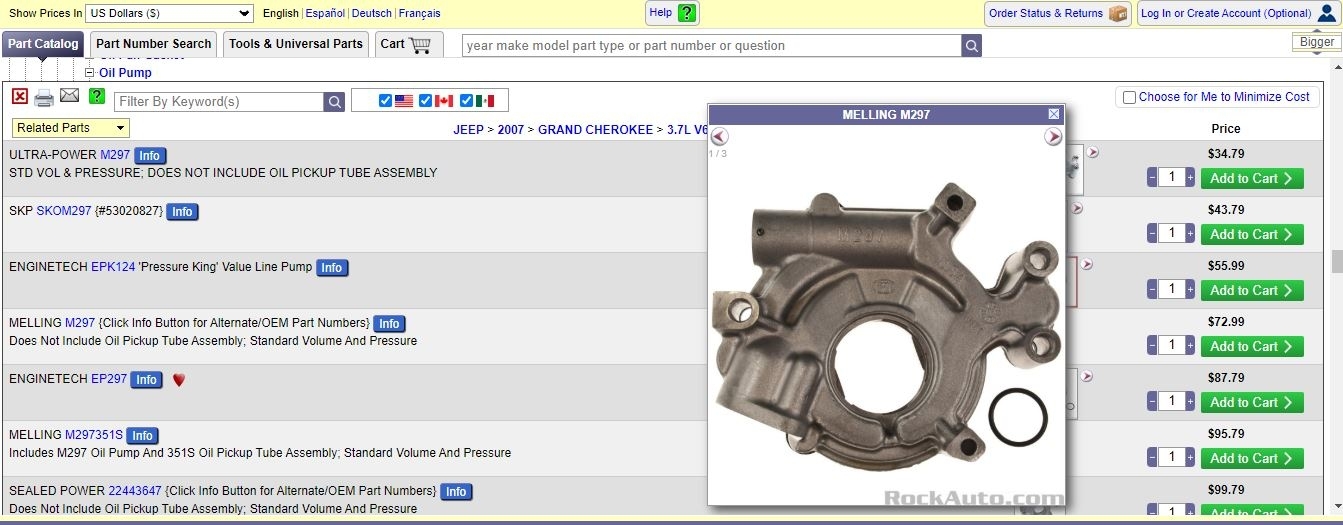This screenshot has height=525, width=1343.
Task: Click Log In or Create Account
Action: pos(1239,14)
